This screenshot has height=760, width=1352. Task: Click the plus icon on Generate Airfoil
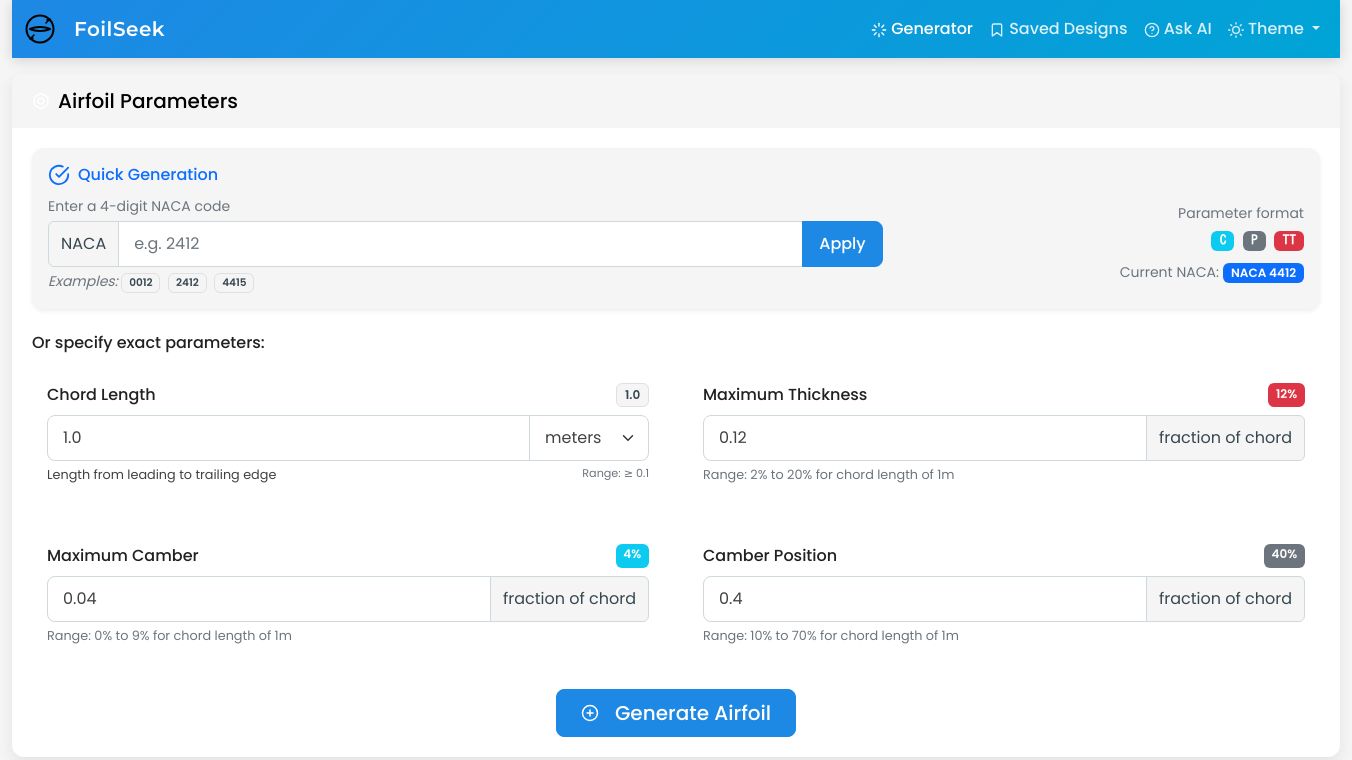pyautogui.click(x=590, y=713)
